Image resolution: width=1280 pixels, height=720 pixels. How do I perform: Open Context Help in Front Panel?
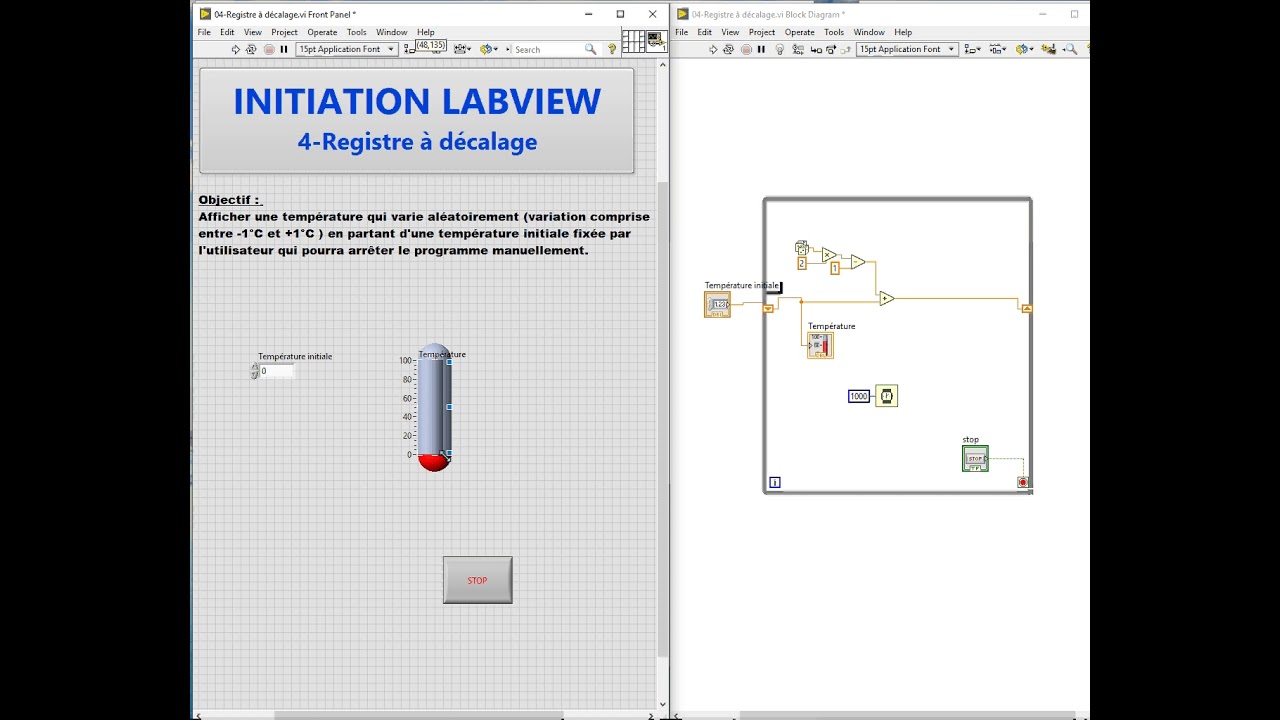(x=612, y=49)
